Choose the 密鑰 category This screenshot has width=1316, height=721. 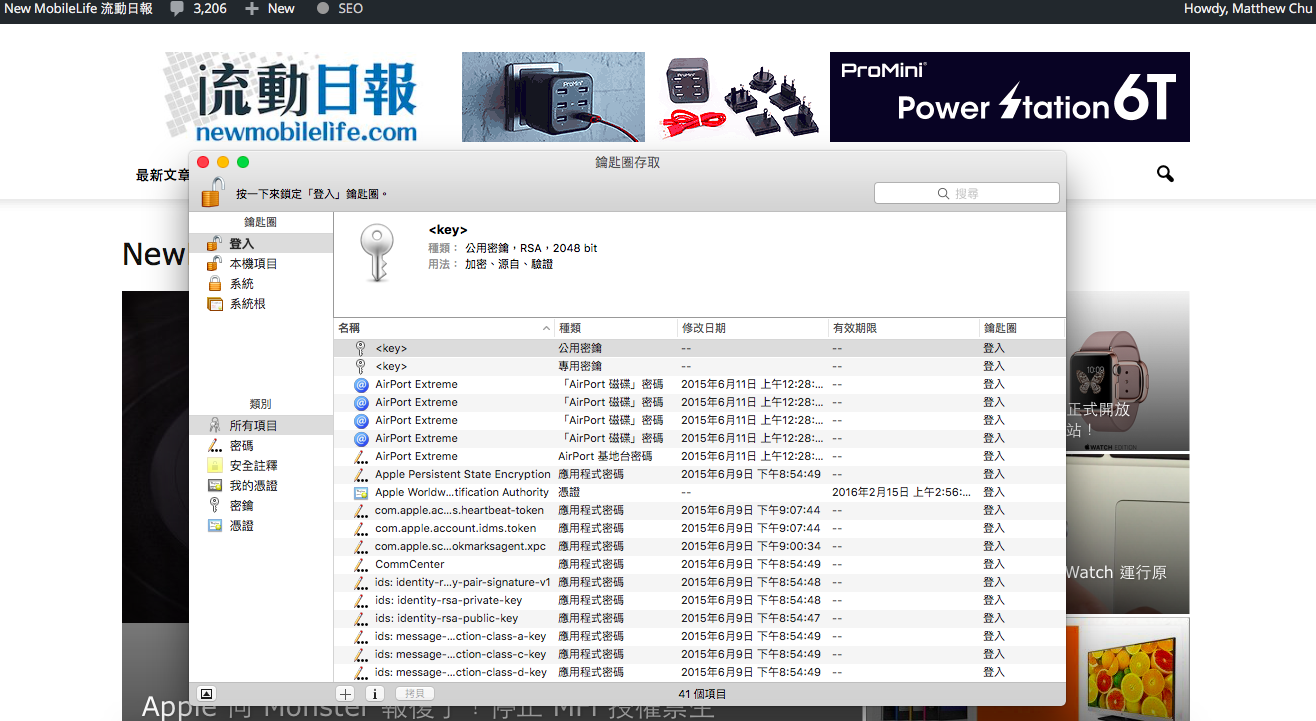point(241,506)
